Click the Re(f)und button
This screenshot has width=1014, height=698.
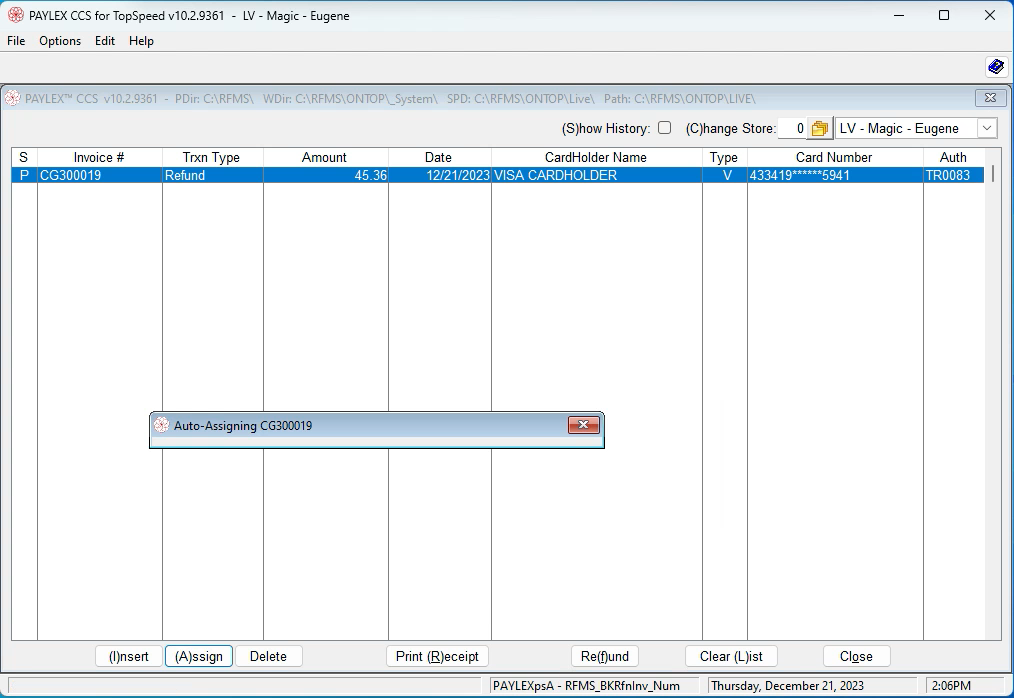[605, 656]
